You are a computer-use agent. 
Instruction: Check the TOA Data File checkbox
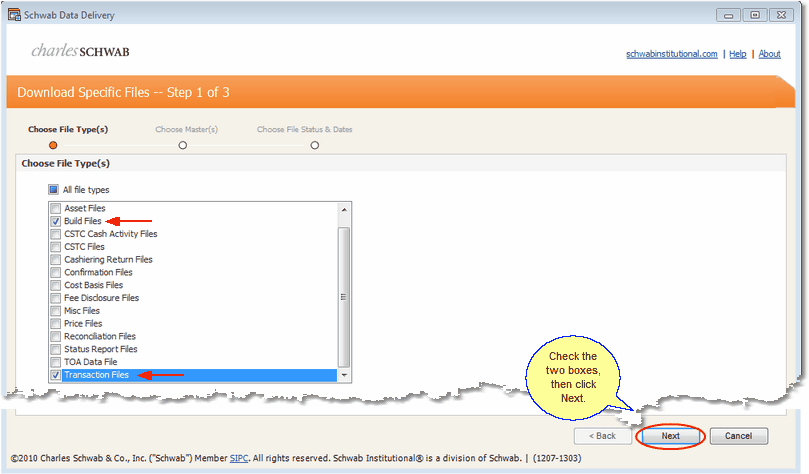point(56,362)
